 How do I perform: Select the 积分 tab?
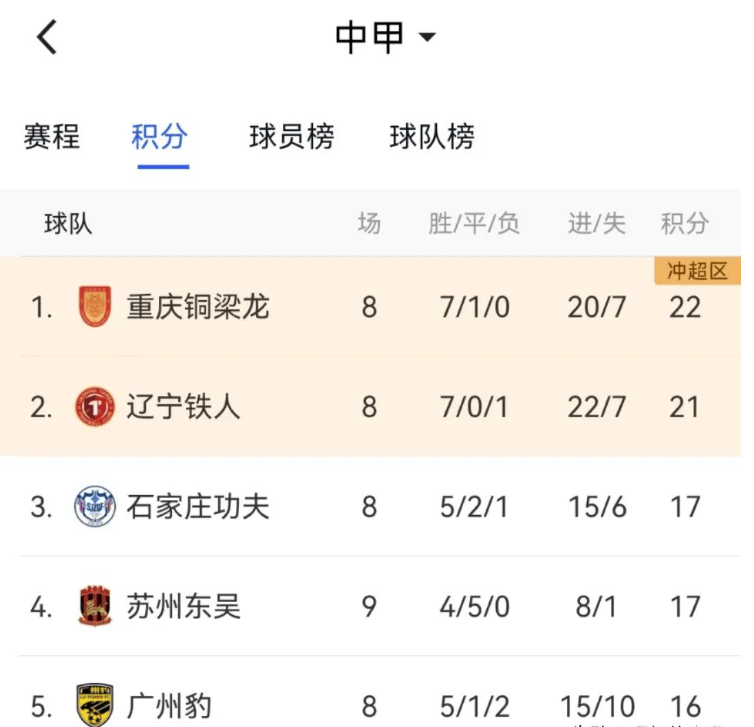[x=160, y=137]
